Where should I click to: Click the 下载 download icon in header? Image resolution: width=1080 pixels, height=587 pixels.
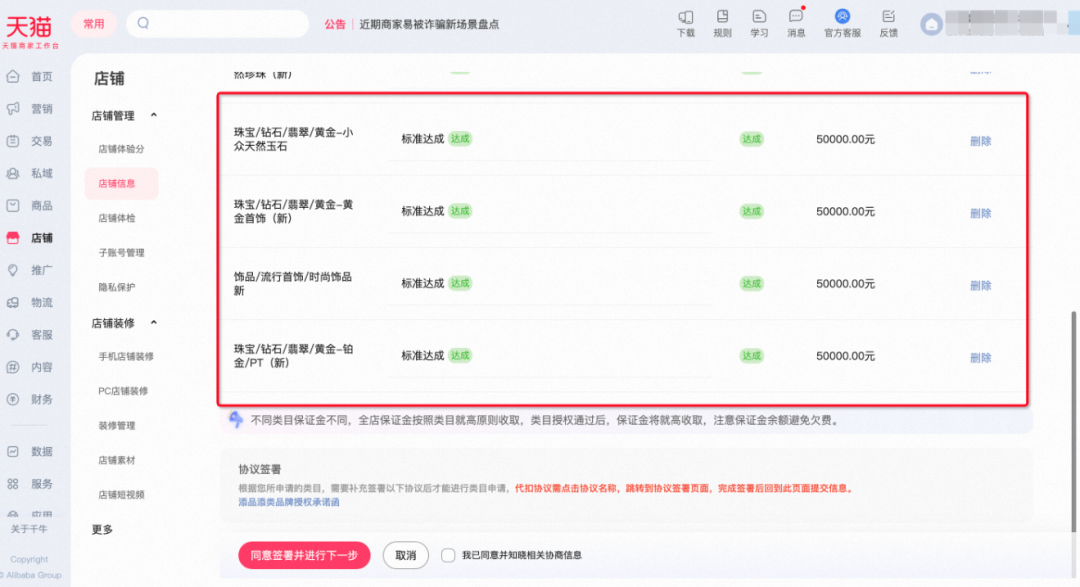(x=685, y=17)
